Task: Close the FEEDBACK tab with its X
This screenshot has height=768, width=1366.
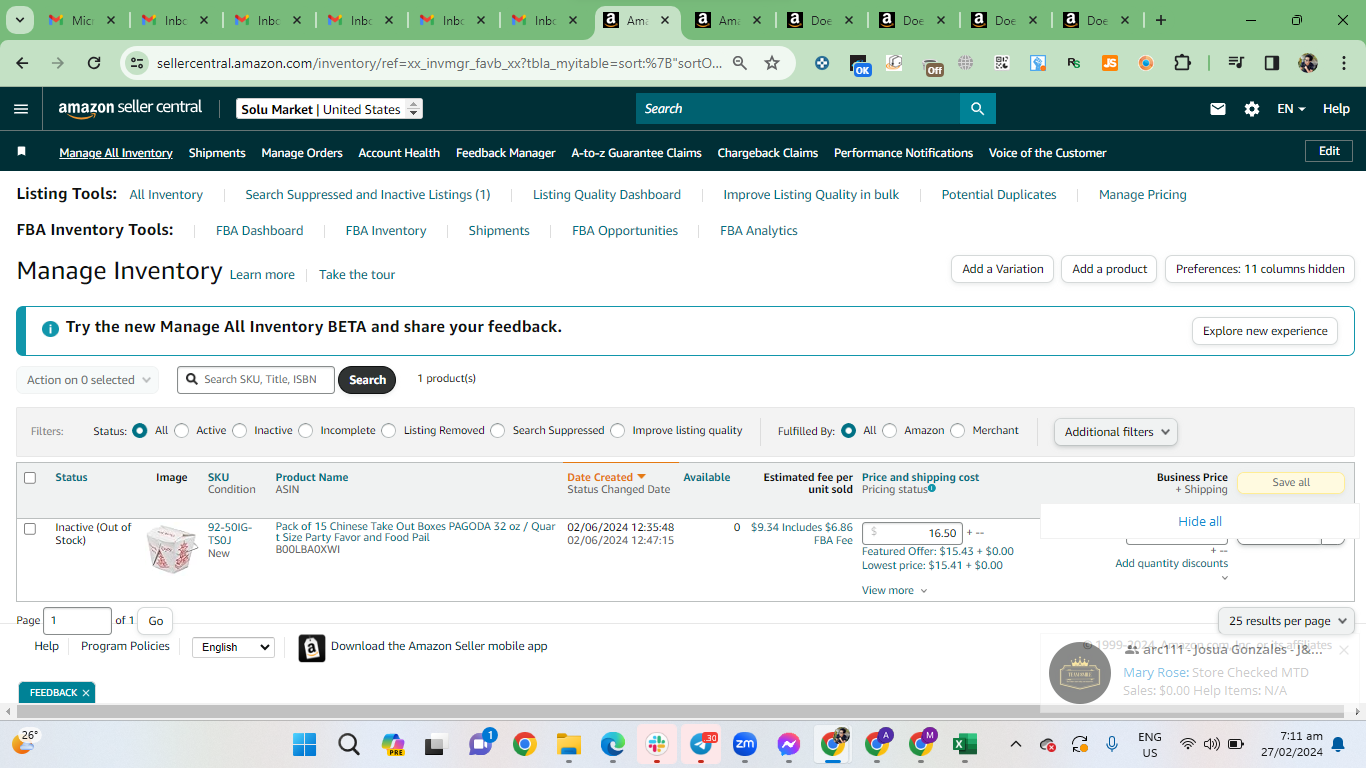Action: [86, 693]
